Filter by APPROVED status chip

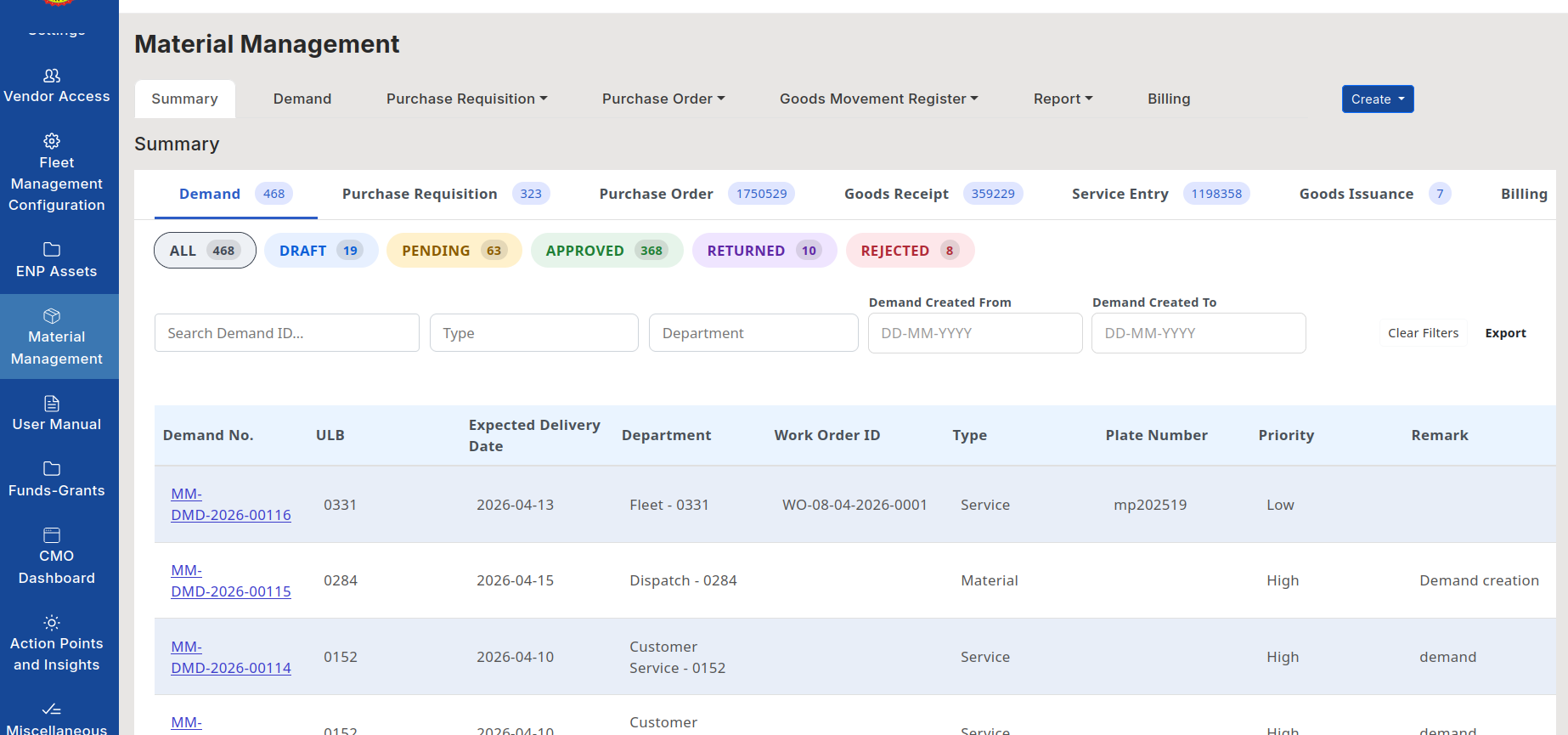pyautogui.click(x=606, y=251)
